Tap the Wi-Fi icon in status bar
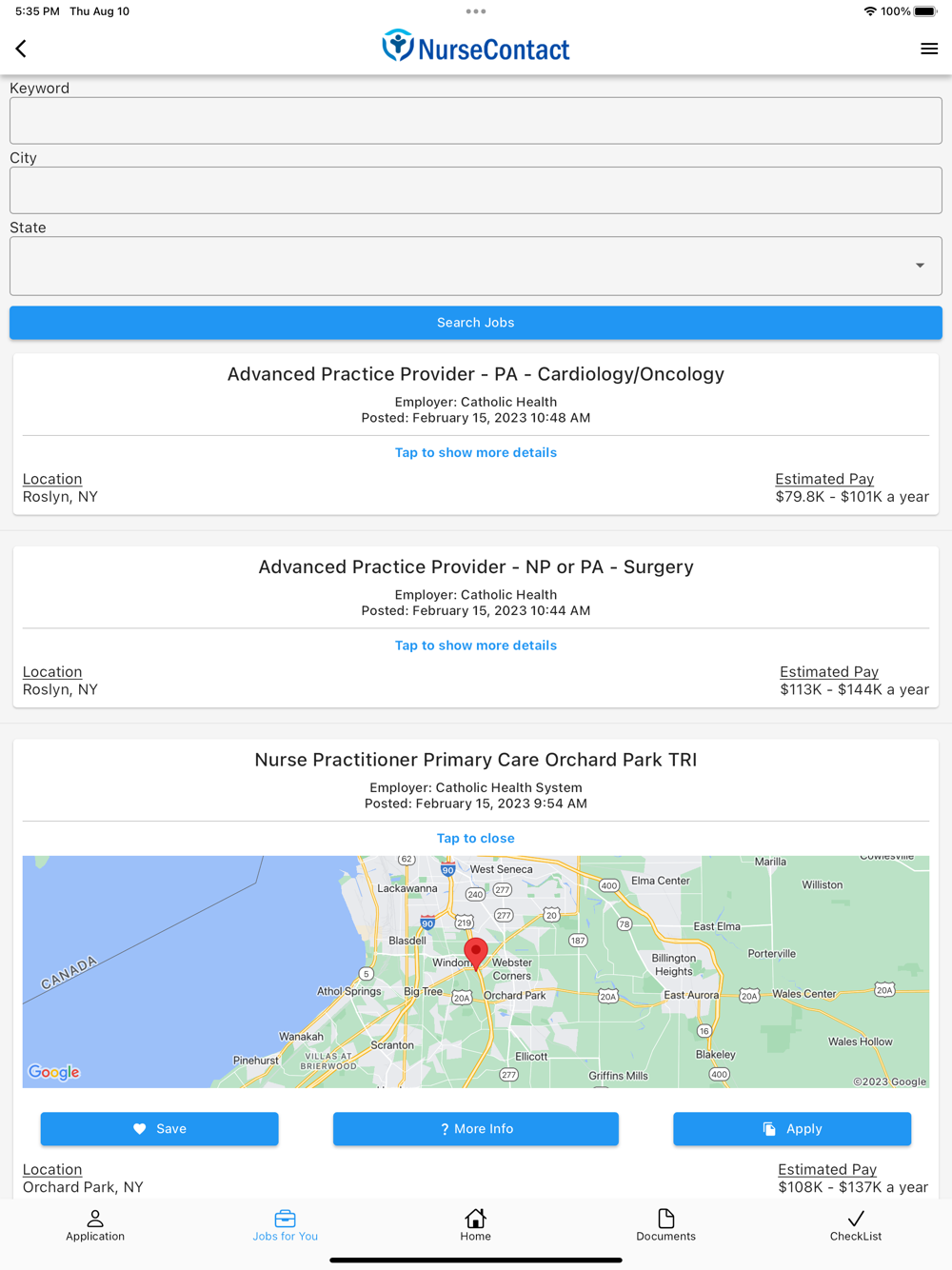 coord(870,11)
